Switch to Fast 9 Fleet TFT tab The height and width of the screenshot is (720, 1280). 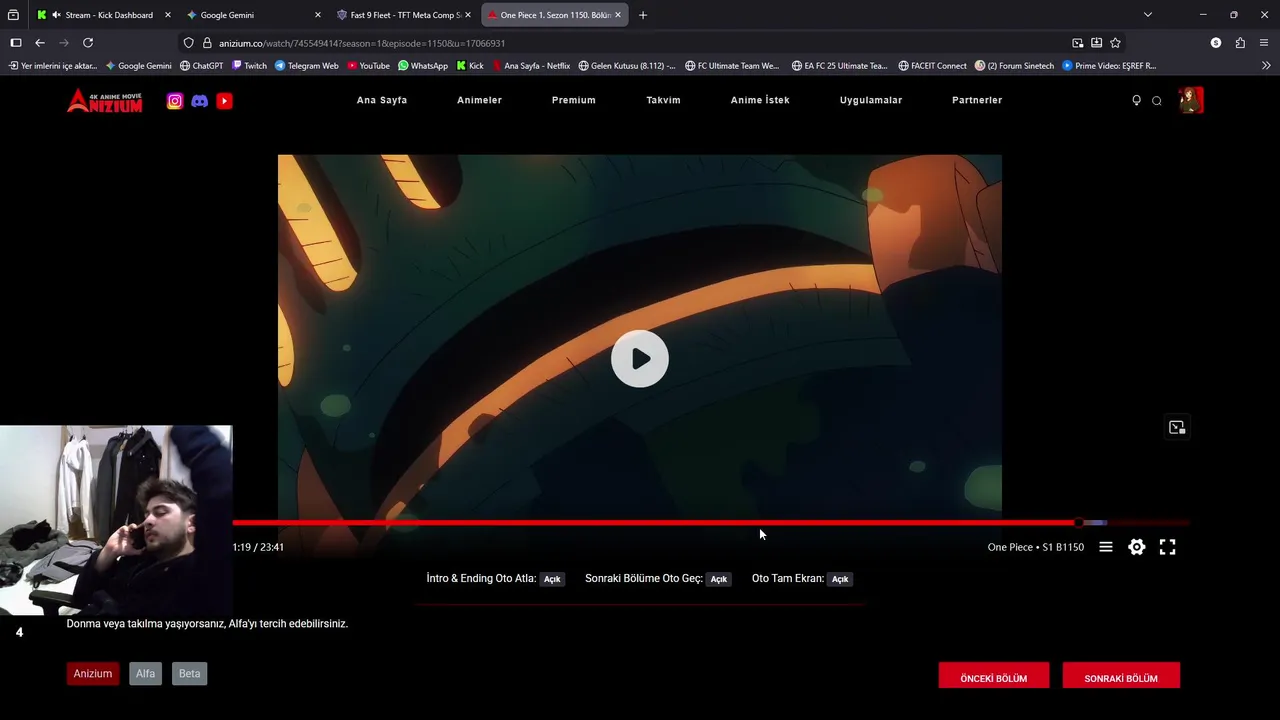coord(405,15)
